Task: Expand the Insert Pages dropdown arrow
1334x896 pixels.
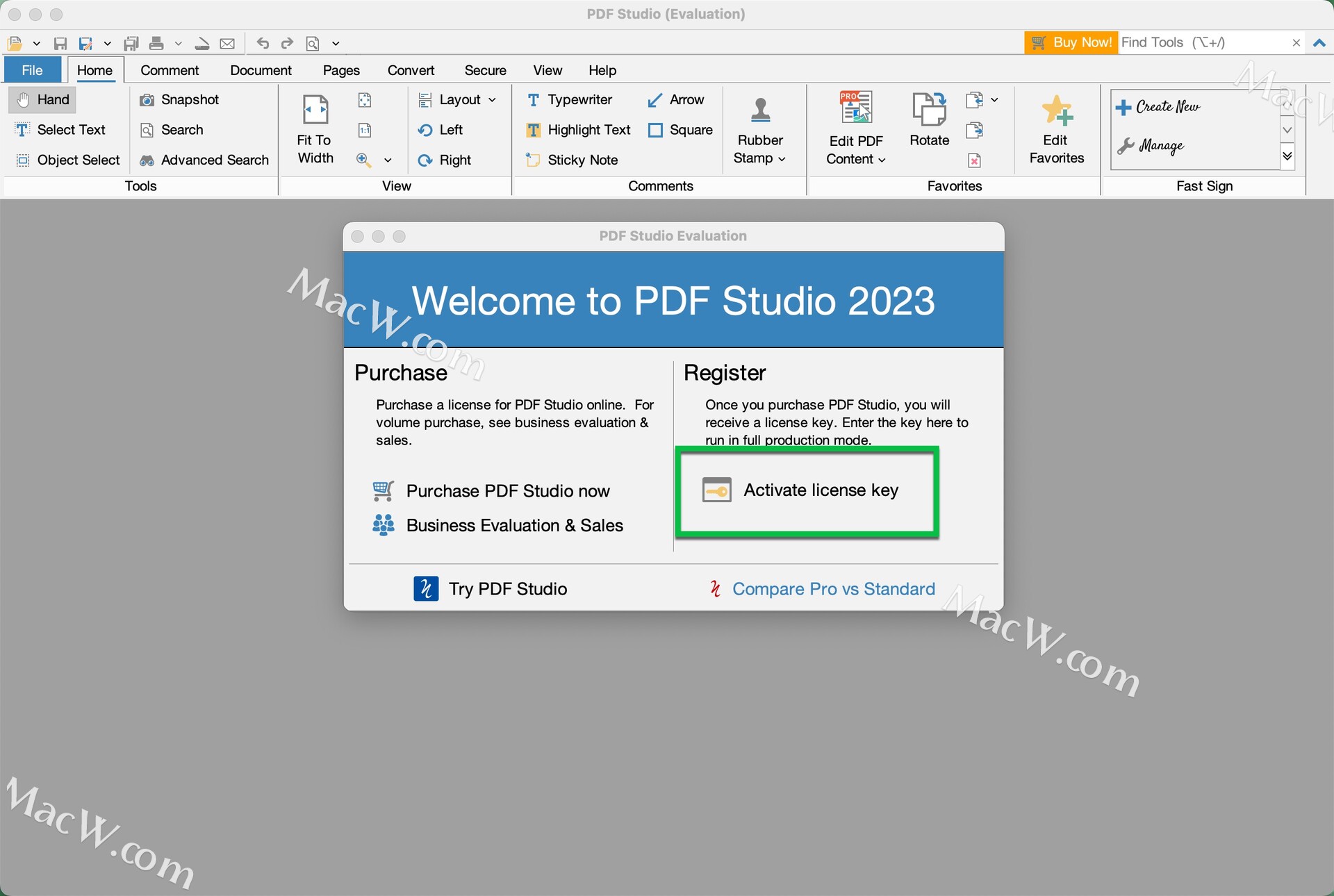Action: click(x=994, y=100)
